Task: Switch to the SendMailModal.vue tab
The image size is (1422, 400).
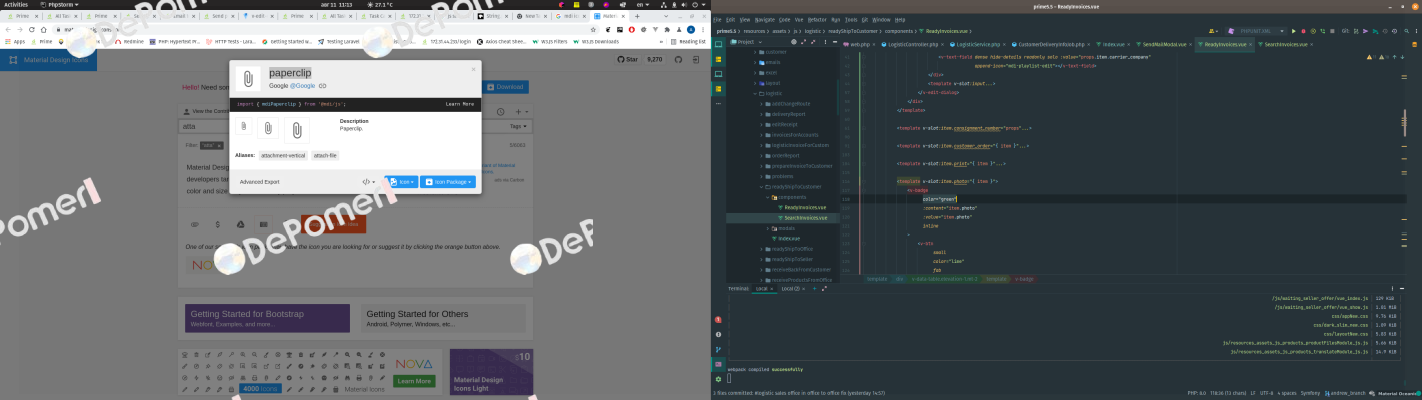Action: [1162, 45]
